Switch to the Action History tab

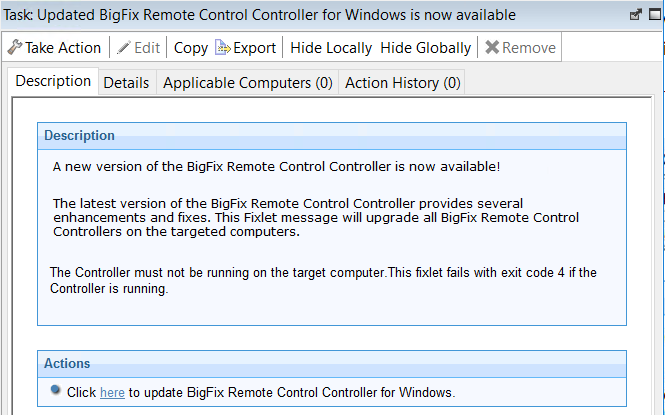pos(402,83)
